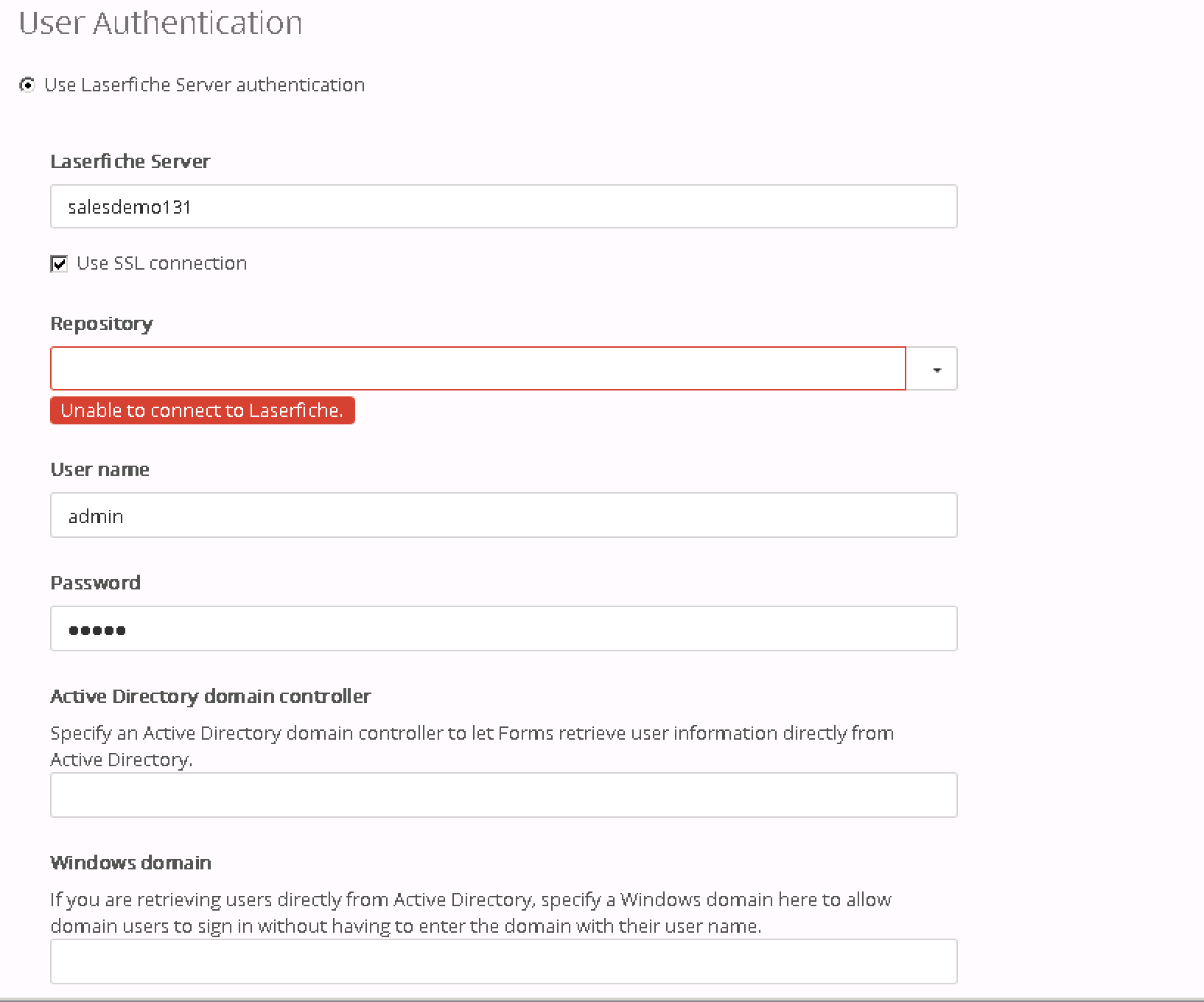Click the Repository label

102,324
